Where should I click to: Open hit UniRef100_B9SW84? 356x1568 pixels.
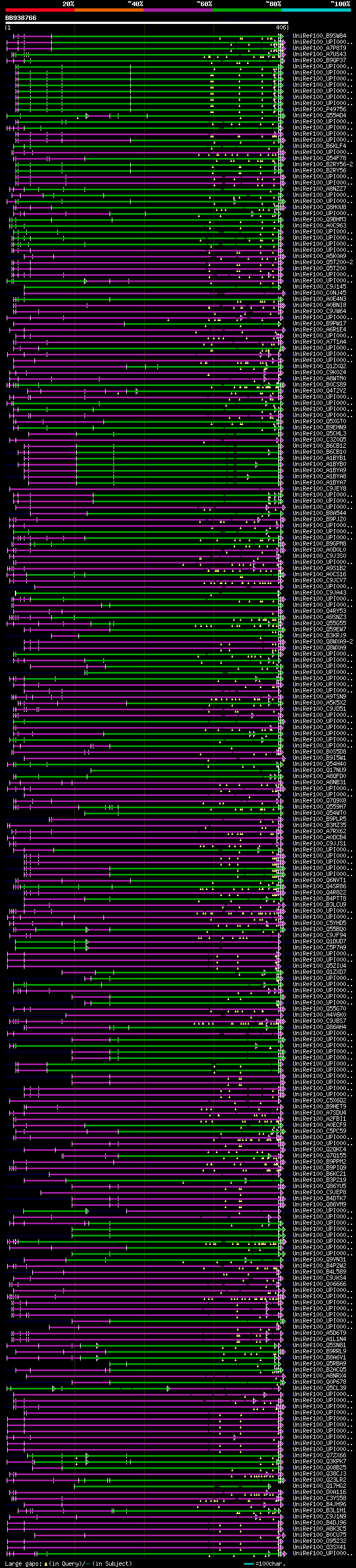(x=319, y=36)
